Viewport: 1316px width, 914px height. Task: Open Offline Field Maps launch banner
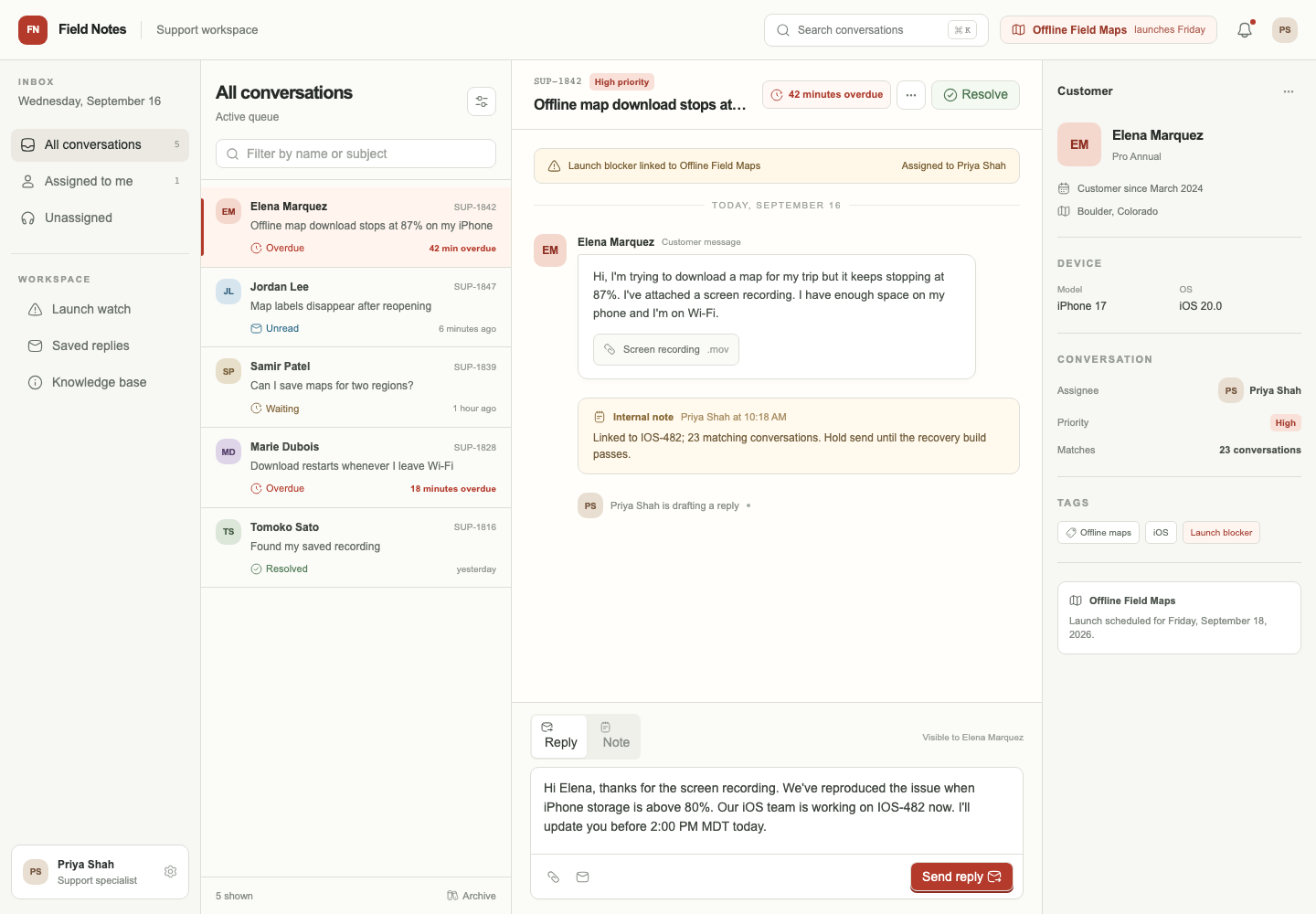1109,30
